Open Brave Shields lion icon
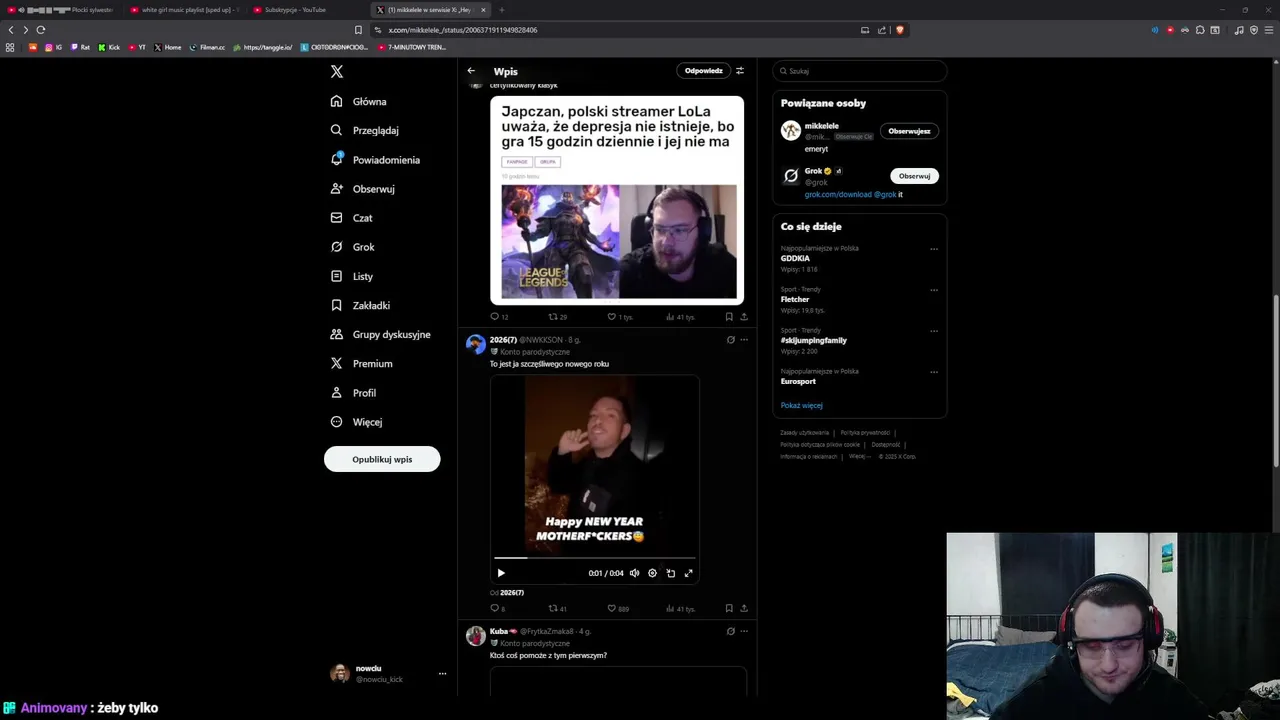Screen dimensions: 1280x720 (x=900, y=30)
